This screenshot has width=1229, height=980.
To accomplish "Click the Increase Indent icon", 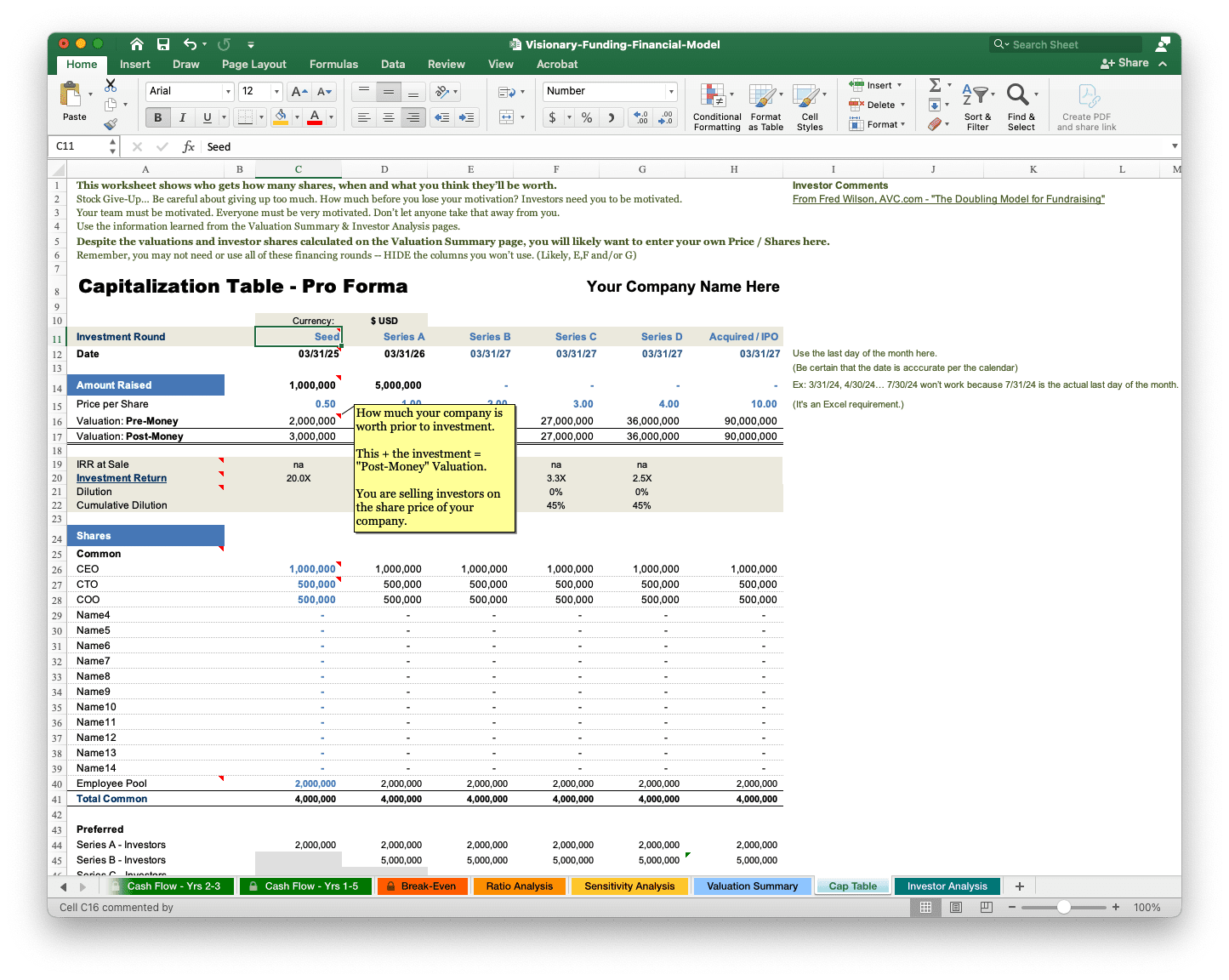I will pyautogui.click(x=466, y=117).
